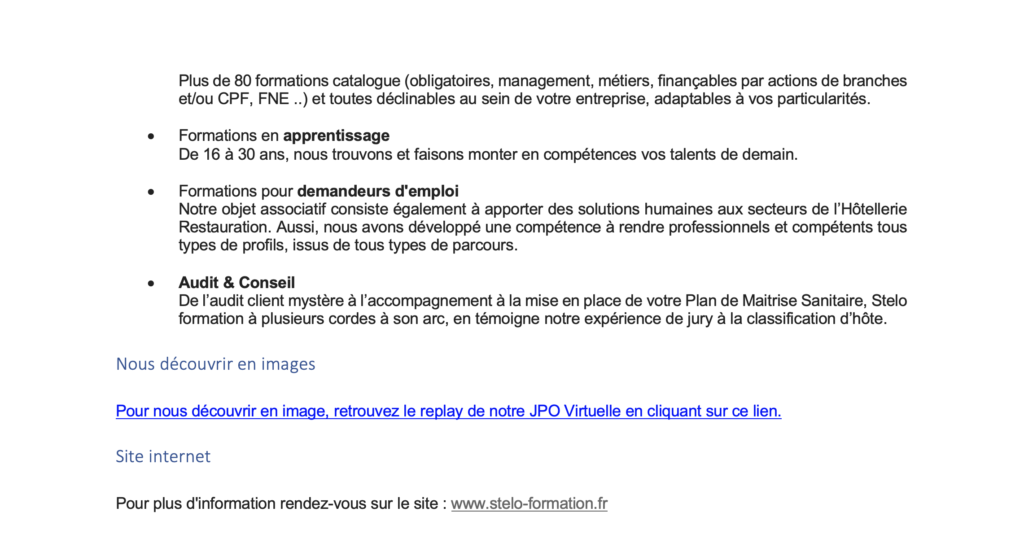Click the word "l'Hôtellerie" in the paragraph
The width and height of the screenshot is (1024, 560).
867,209
